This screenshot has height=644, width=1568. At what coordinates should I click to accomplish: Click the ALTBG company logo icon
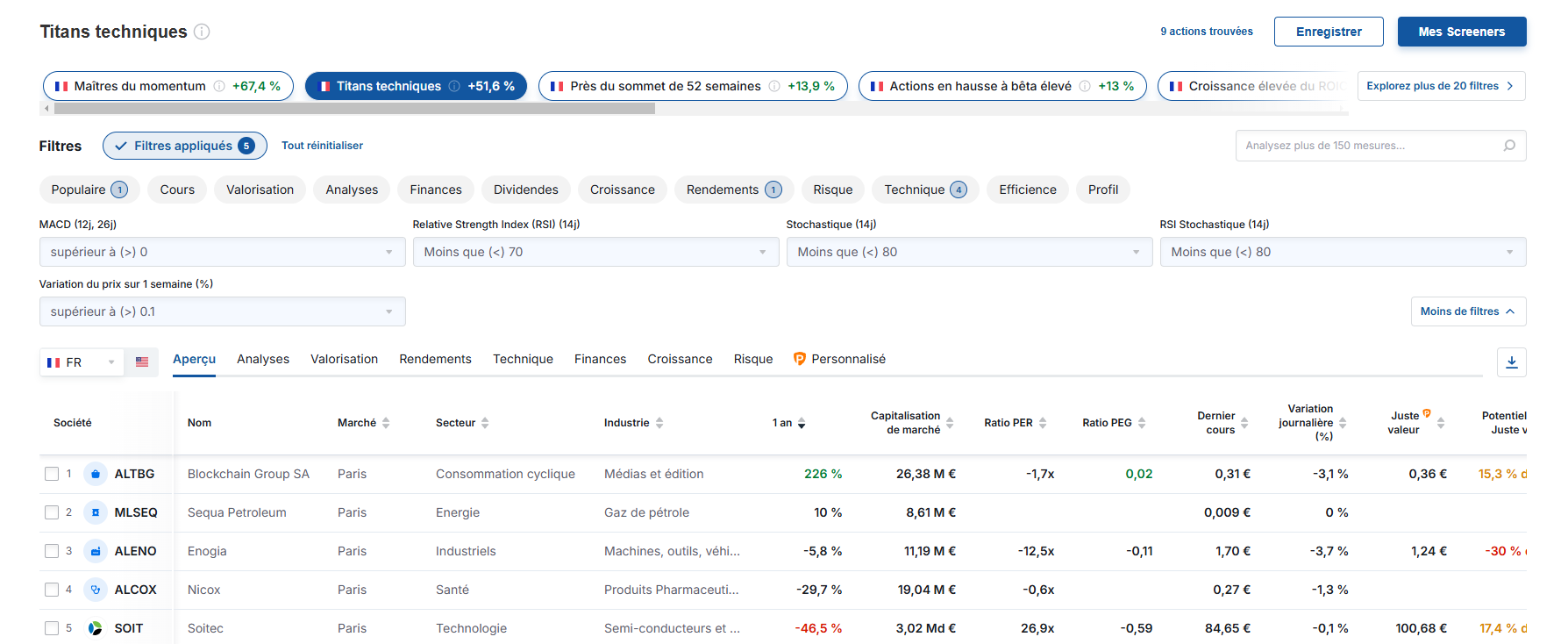(x=96, y=474)
